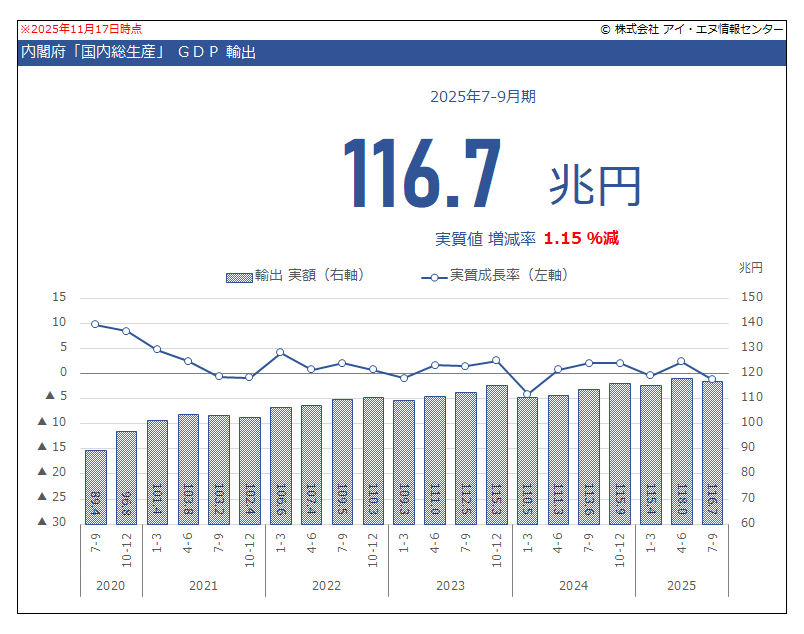Click the copyright symbol before 株式会社
Screen dimensions: 804x634
point(605,30)
